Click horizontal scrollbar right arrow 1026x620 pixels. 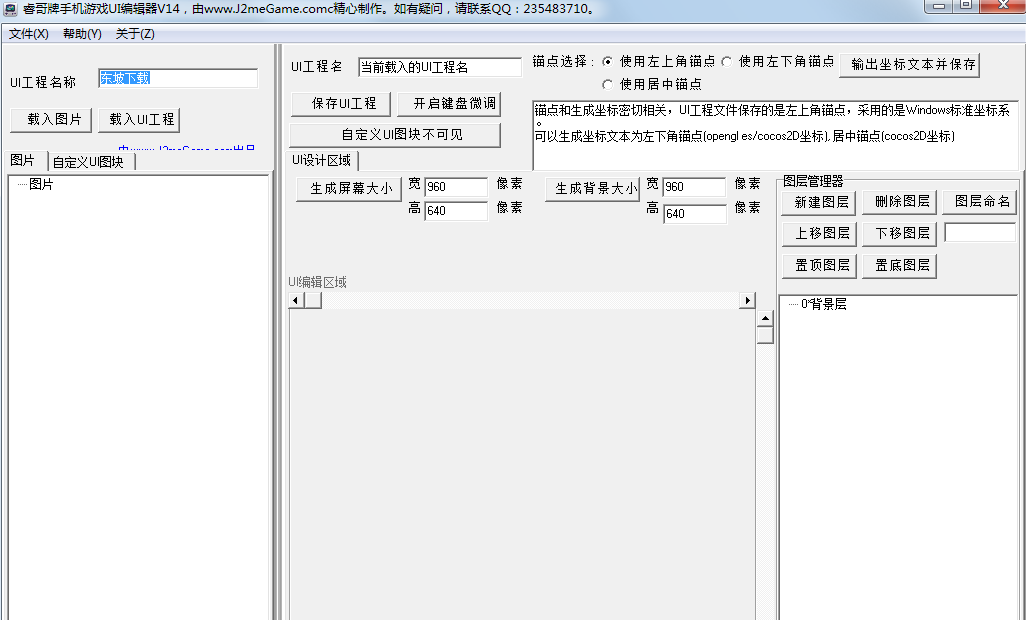click(x=747, y=300)
